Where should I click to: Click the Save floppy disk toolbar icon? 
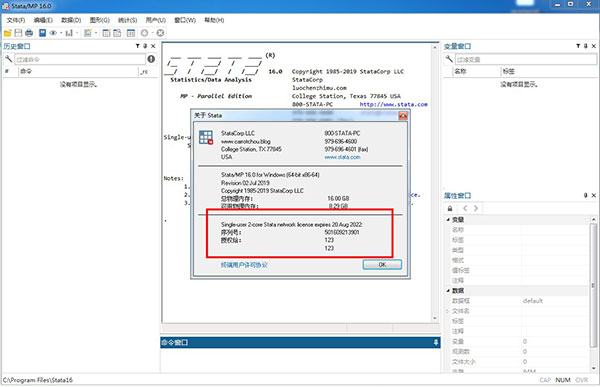pos(18,33)
